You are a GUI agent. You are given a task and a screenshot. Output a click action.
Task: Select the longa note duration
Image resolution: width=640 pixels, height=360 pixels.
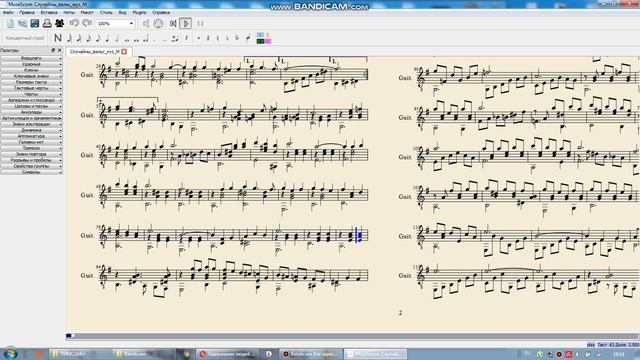tap(145, 39)
